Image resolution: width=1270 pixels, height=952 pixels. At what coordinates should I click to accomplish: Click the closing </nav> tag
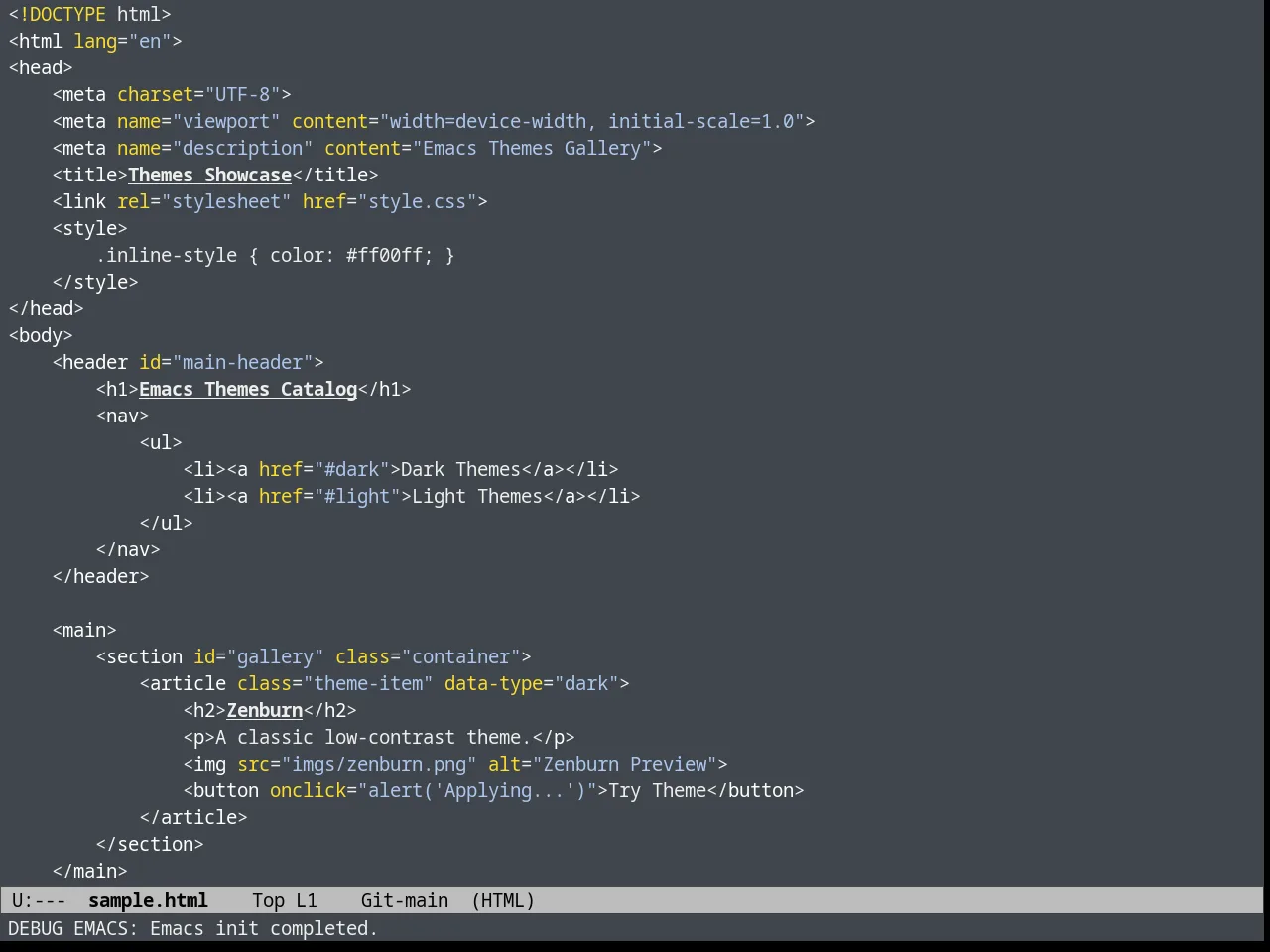click(128, 549)
